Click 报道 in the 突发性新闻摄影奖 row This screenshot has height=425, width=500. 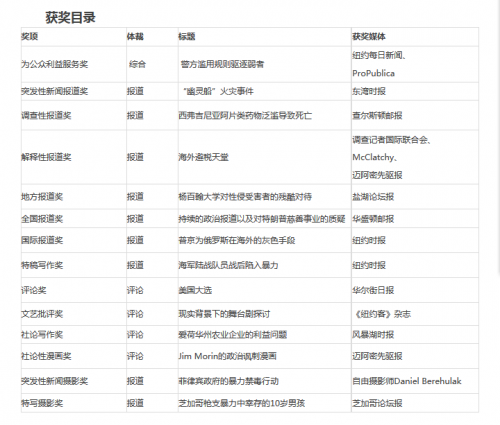click(x=135, y=381)
